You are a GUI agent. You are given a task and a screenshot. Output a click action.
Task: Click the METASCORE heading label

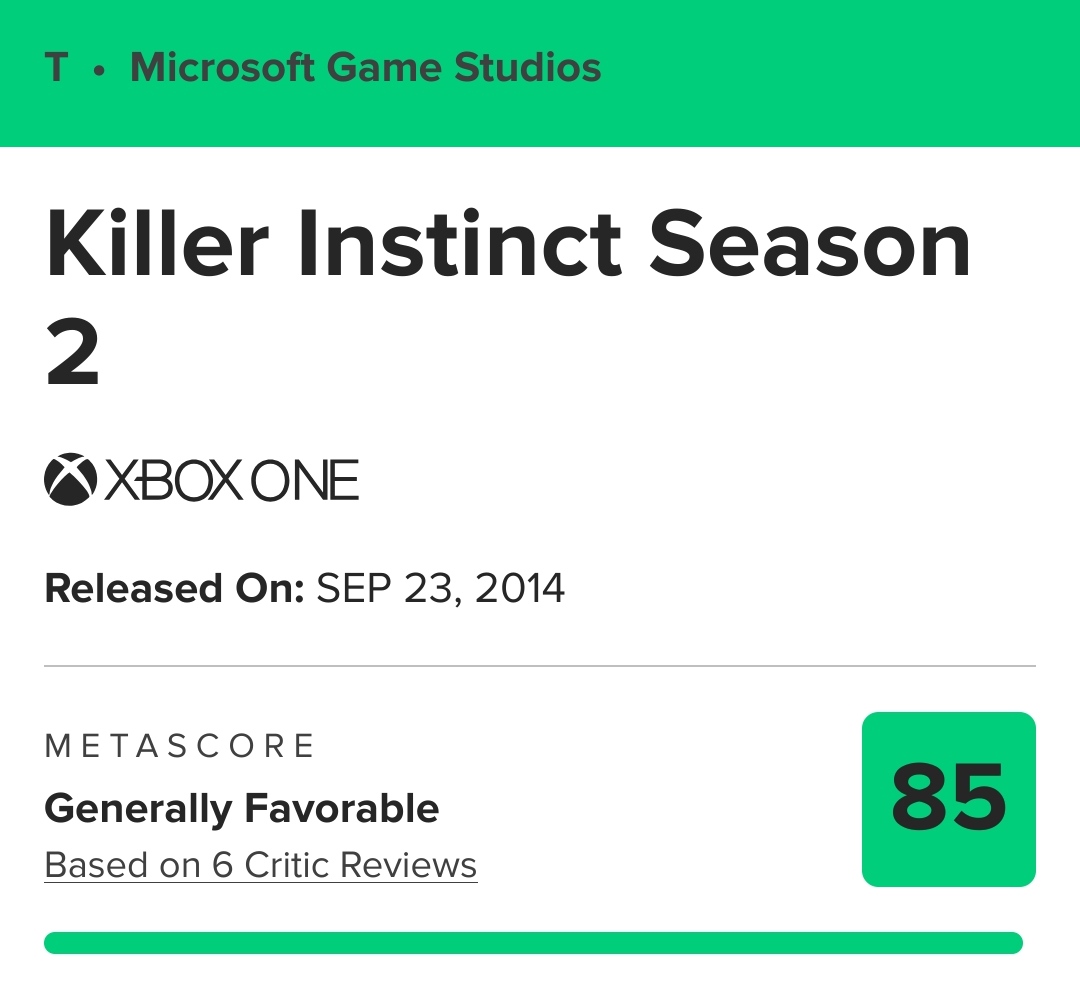pos(180,746)
